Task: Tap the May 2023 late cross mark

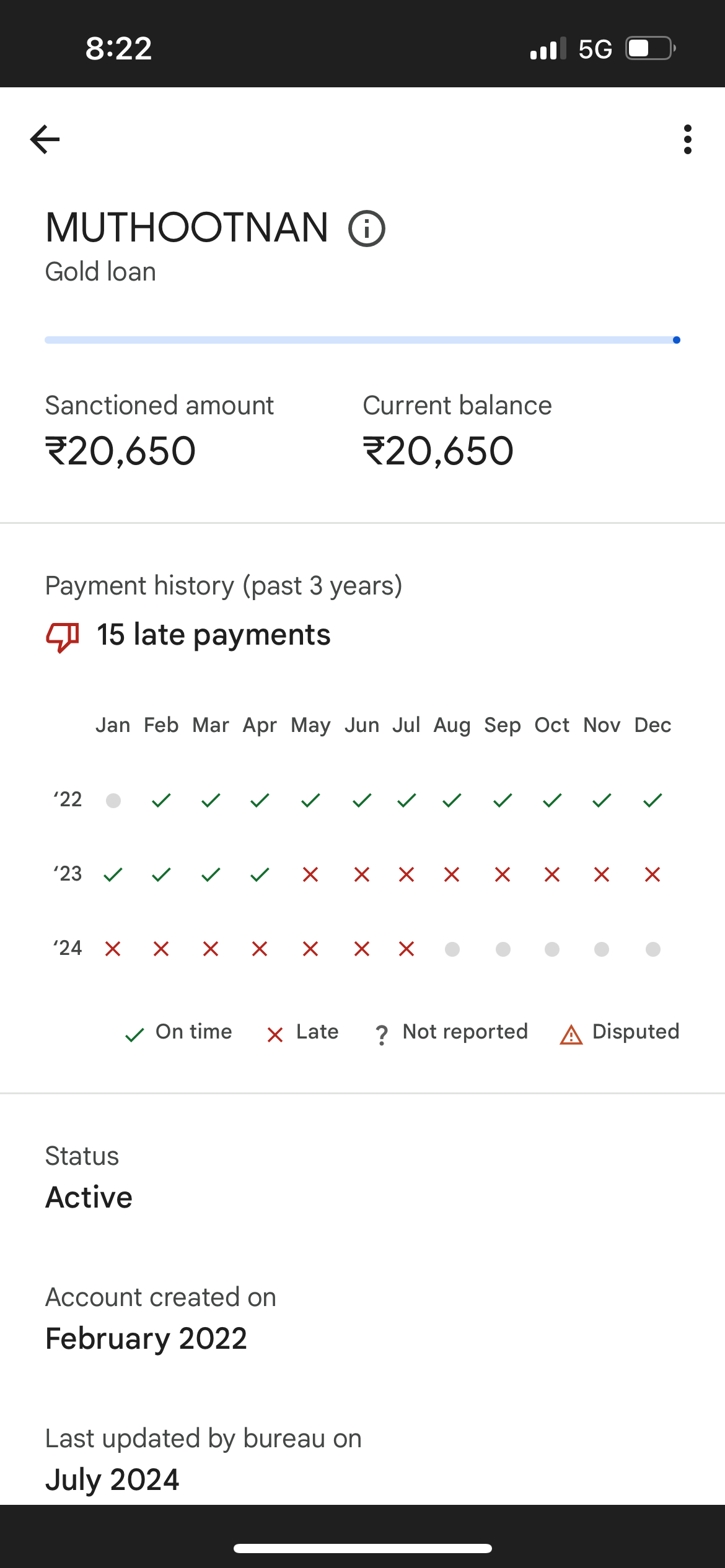Action: pyautogui.click(x=310, y=874)
